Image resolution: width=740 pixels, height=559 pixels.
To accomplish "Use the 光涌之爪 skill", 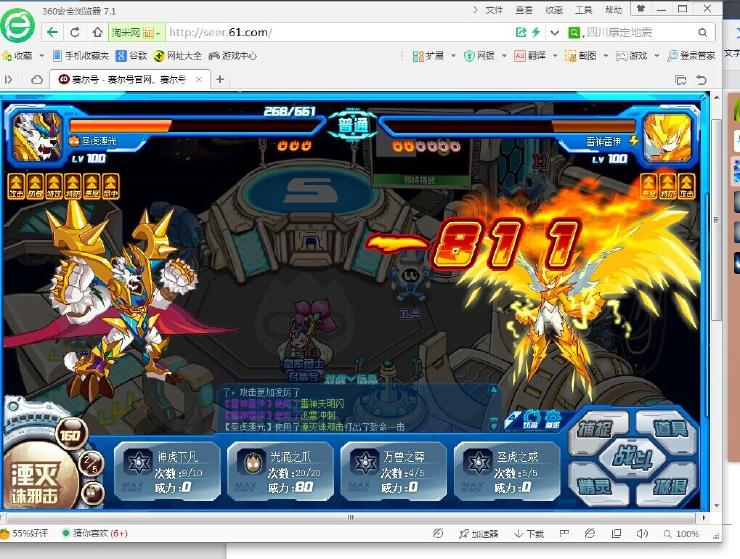I will [280, 472].
